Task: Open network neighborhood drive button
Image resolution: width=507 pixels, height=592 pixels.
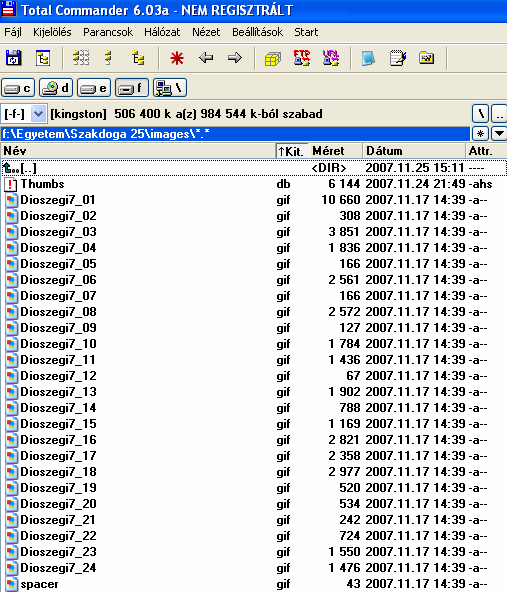Action: 170,88
